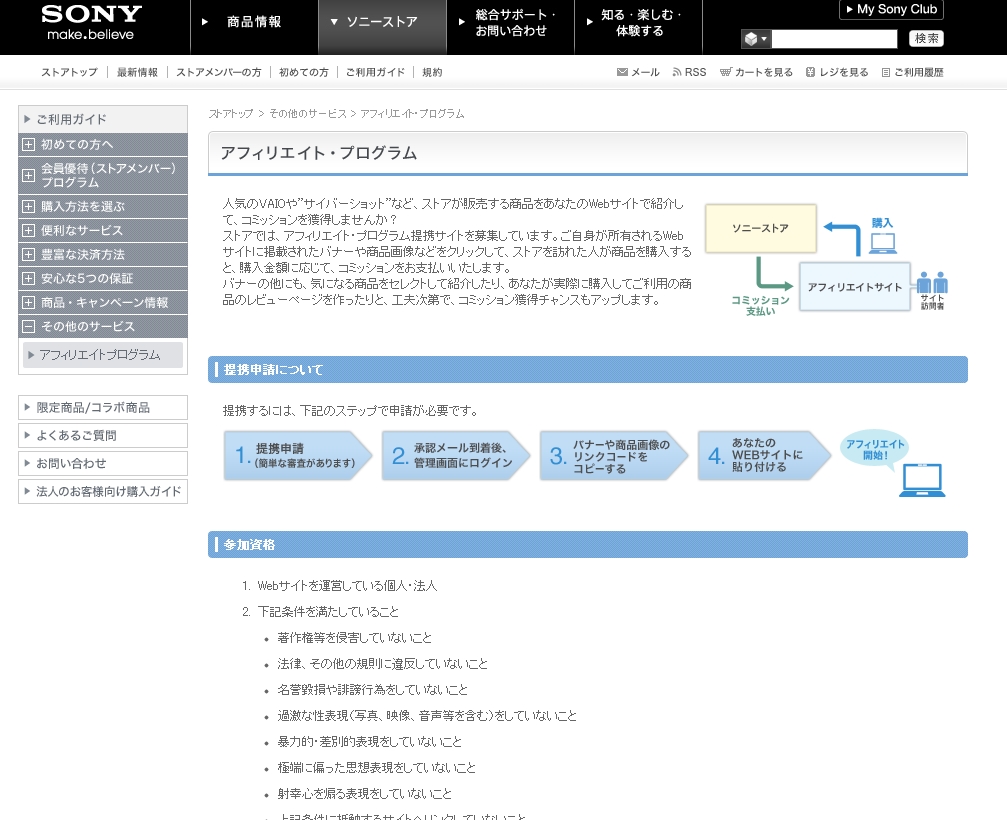Collapse その他のサービス section

tap(103, 326)
